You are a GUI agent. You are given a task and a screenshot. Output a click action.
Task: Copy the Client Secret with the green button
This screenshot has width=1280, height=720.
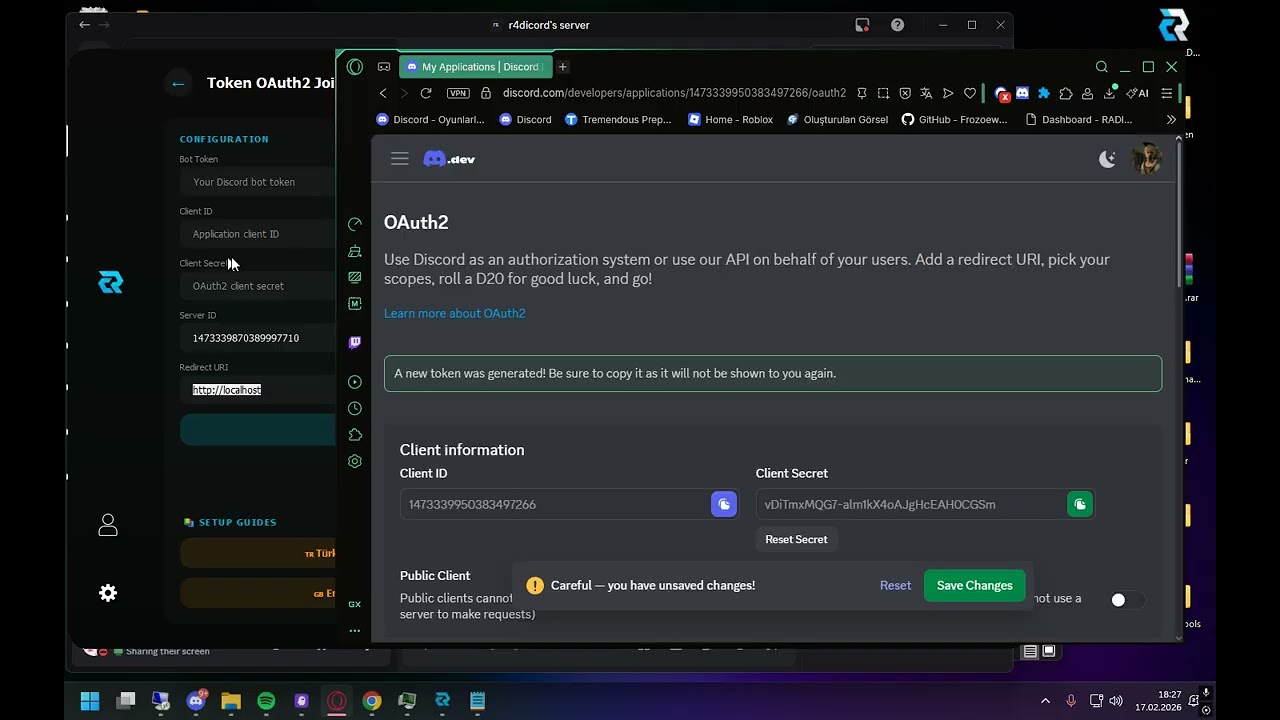(x=1080, y=504)
